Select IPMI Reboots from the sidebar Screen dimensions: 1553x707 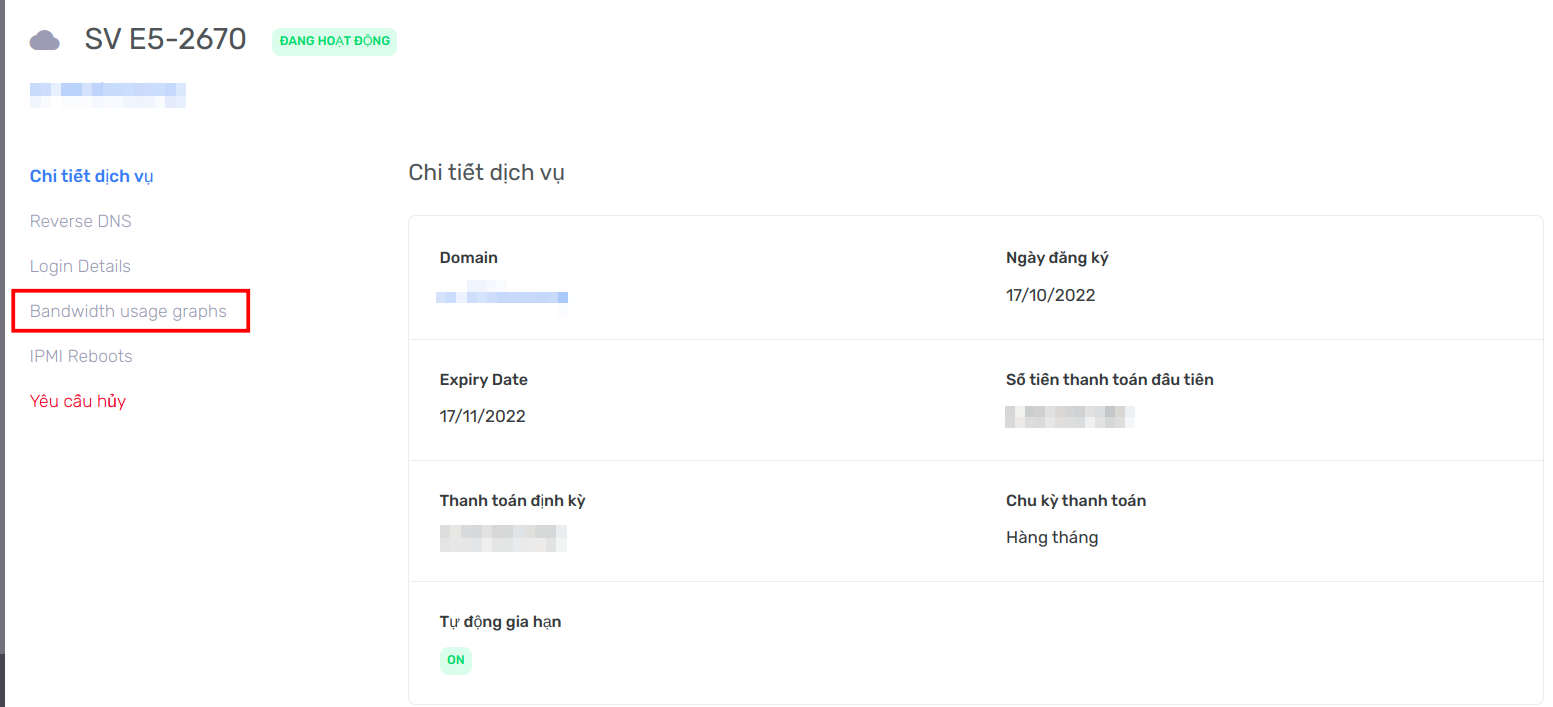pos(81,356)
